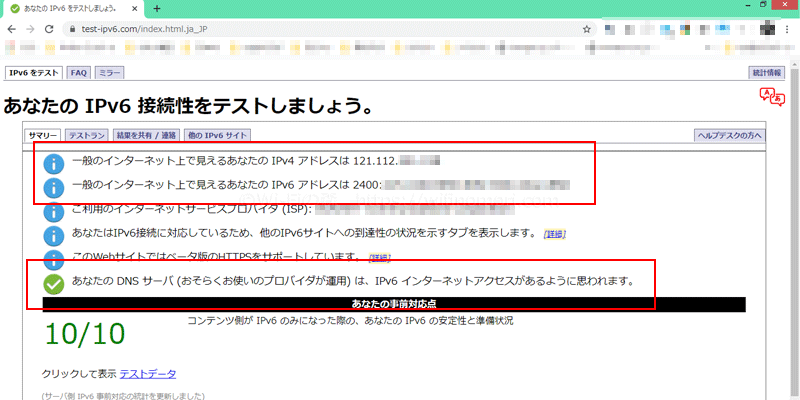Click the あなたの事前対応点 black header bar

pos(394,304)
